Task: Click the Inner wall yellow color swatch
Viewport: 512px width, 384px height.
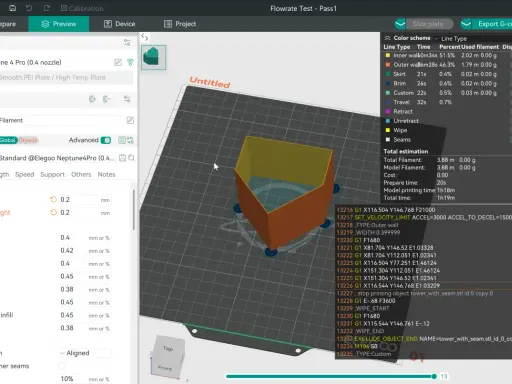Action: click(388, 55)
